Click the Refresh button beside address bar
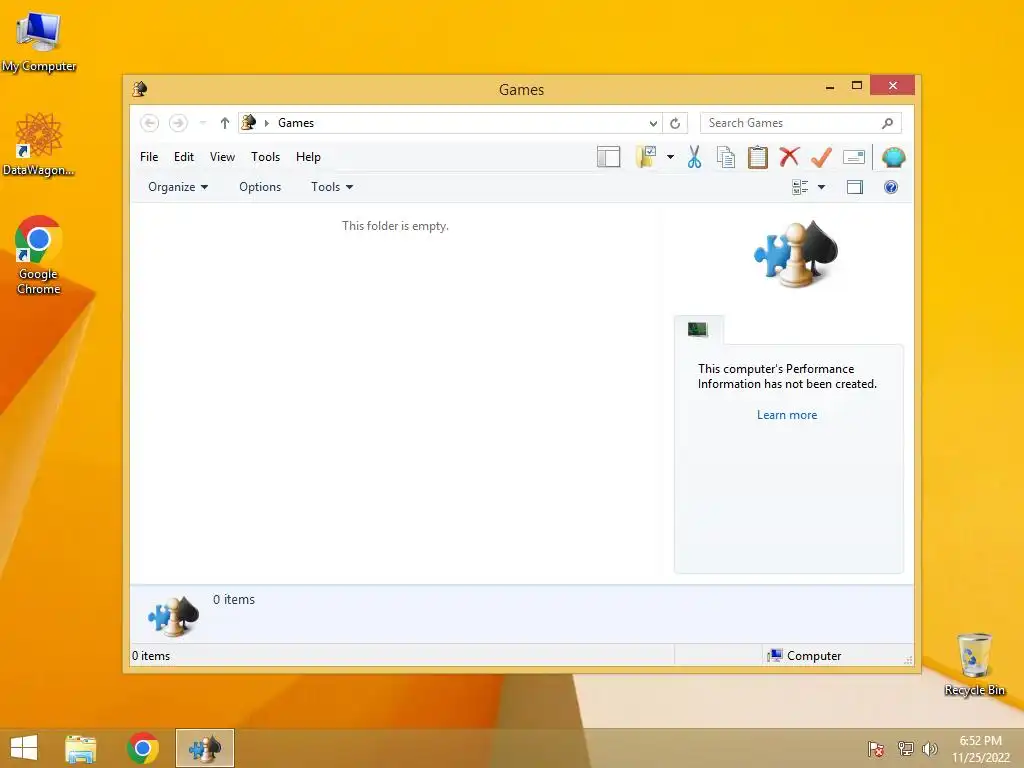Screen dimensions: 1024x768 [x=675, y=123]
